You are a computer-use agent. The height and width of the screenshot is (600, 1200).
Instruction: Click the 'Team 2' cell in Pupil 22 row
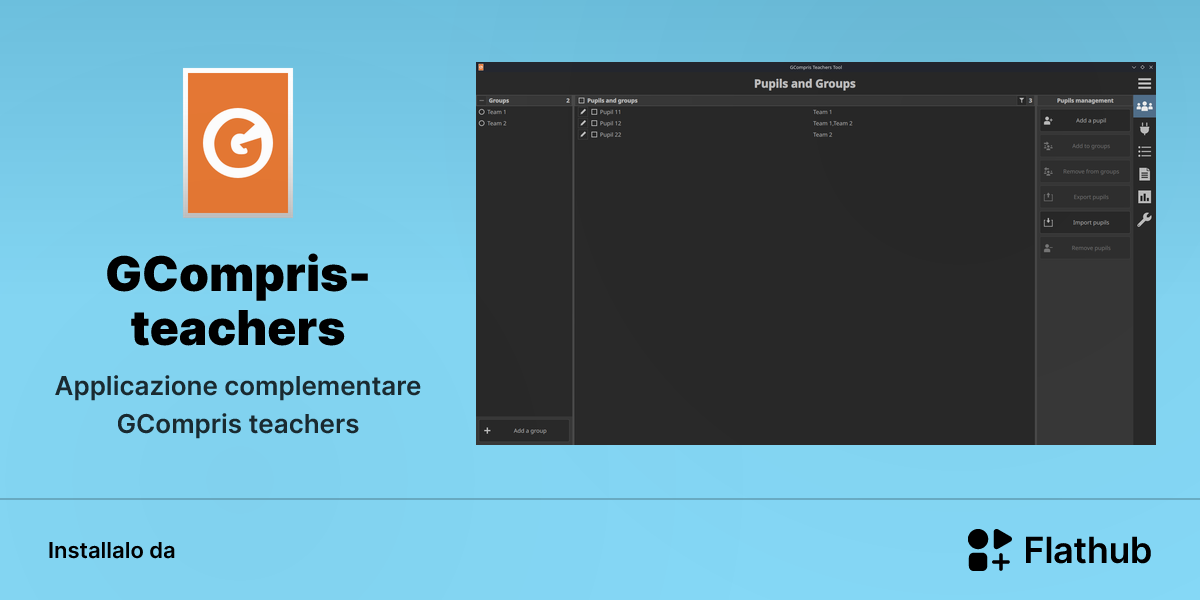(x=822, y=134)
